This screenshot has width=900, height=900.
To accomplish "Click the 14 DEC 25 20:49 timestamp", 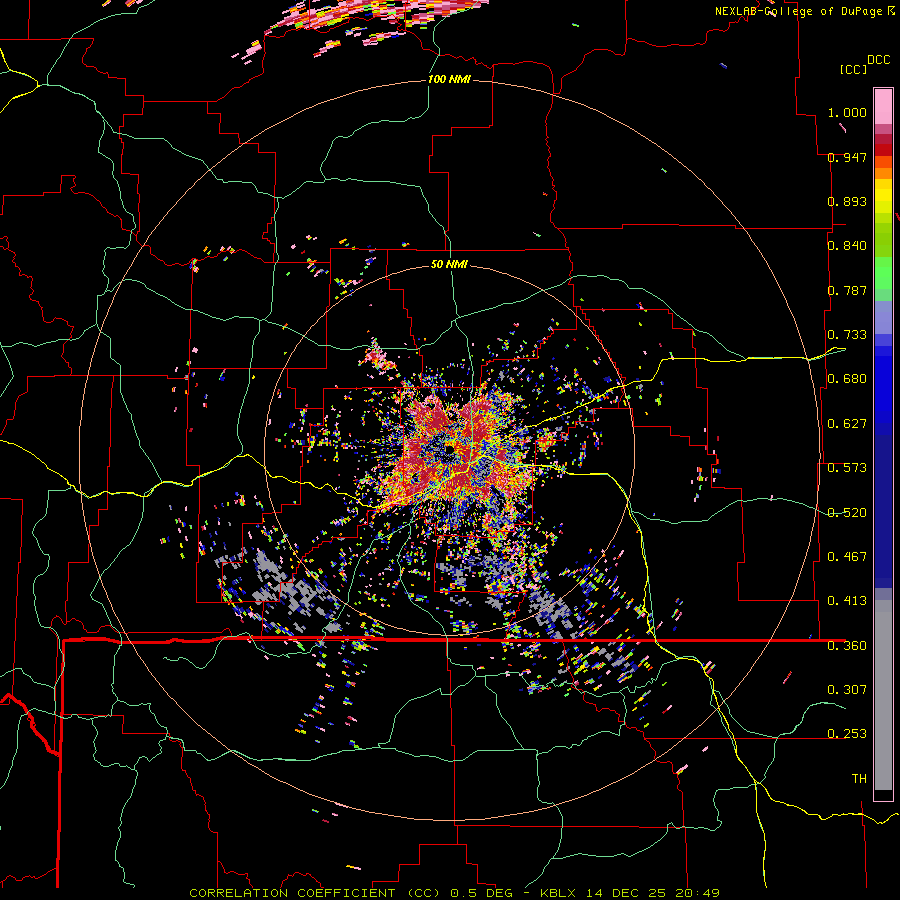I will pos(653,893).
